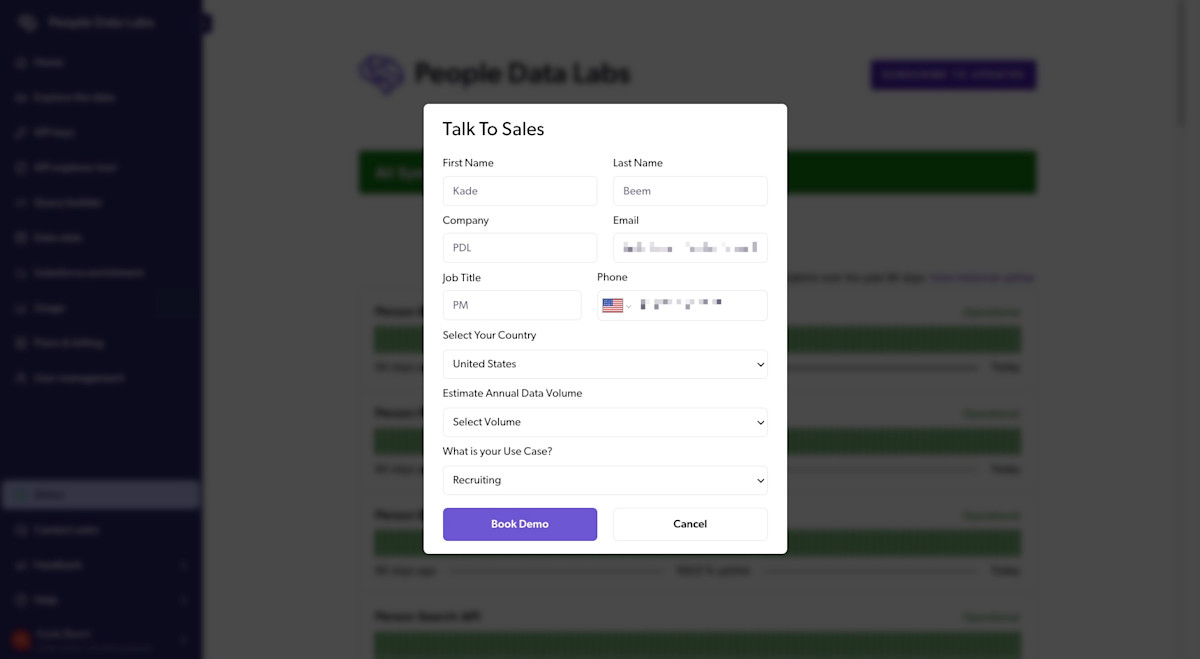Open the Use Case dropdown showing Recruiting
Image resolution: width=1200 pixels, height=659 pixels.
(x=604, y=480)
